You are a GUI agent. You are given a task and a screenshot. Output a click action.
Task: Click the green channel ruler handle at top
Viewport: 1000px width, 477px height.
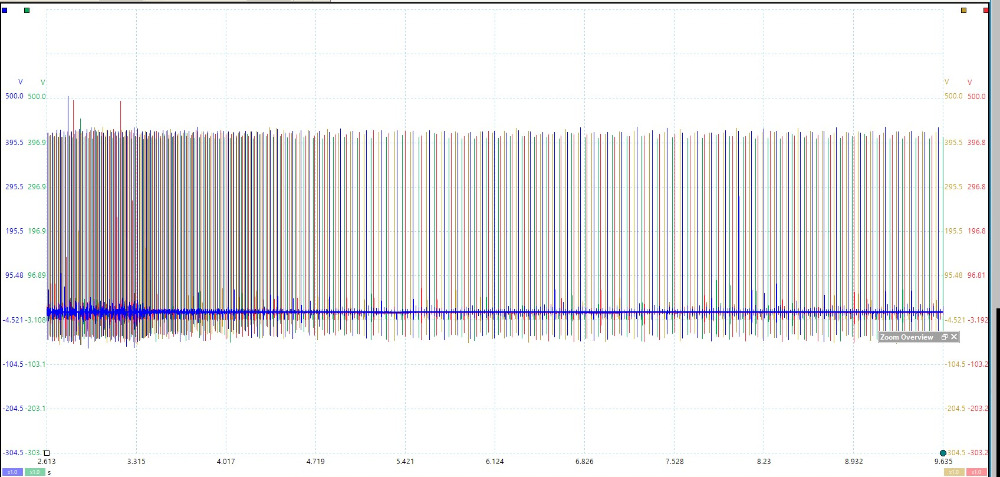(x=26, y=9)
